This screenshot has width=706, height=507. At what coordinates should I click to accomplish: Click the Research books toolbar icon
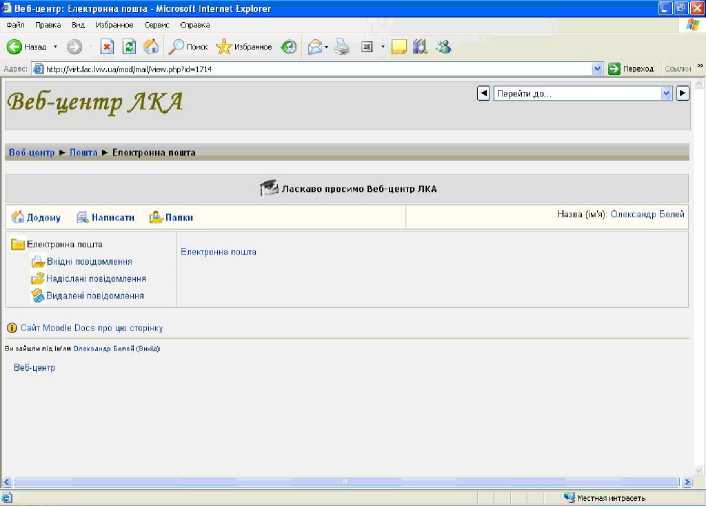click(x=420, y=46)
